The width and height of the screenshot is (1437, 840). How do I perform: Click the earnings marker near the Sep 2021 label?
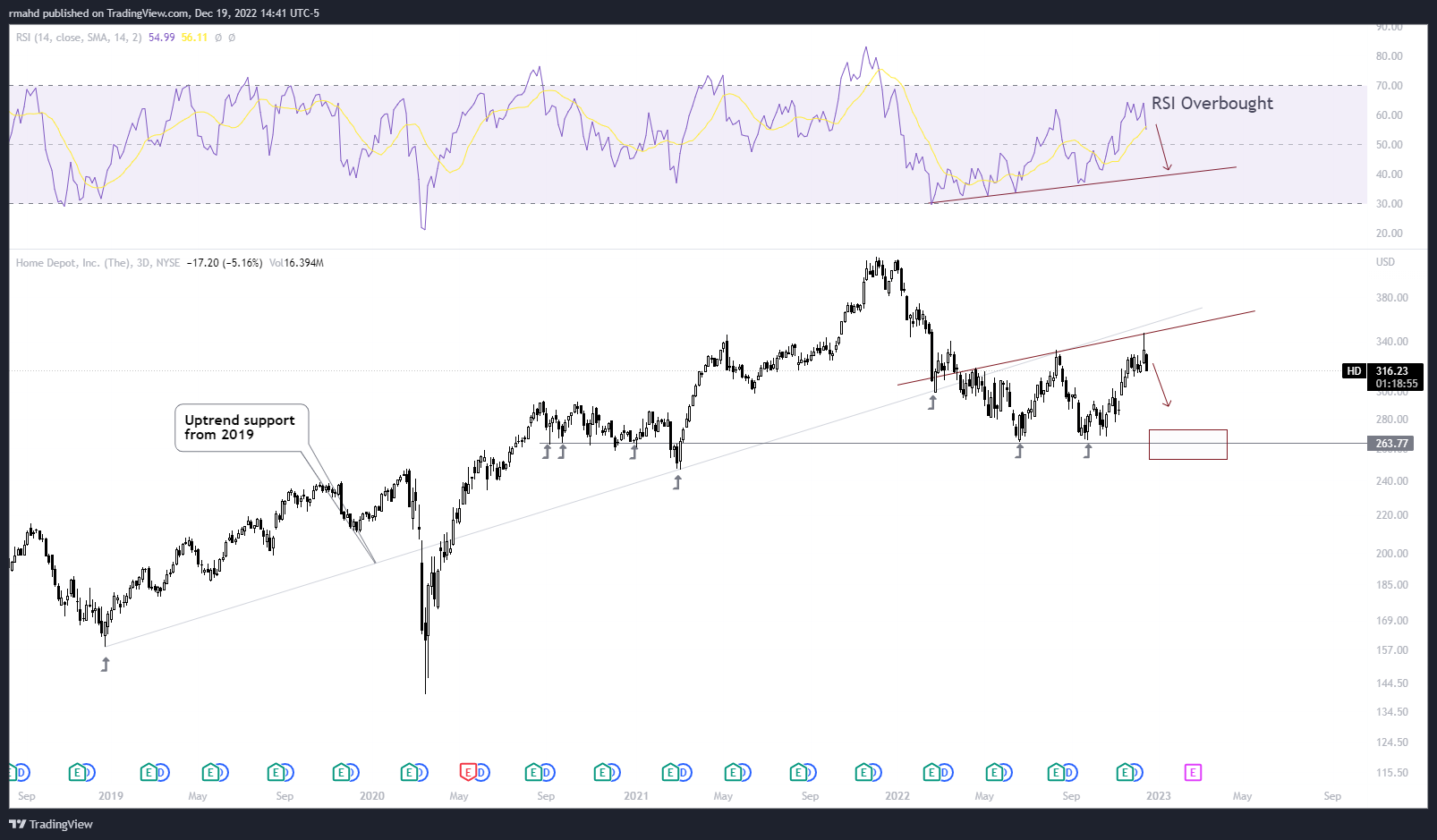(798, 772)
